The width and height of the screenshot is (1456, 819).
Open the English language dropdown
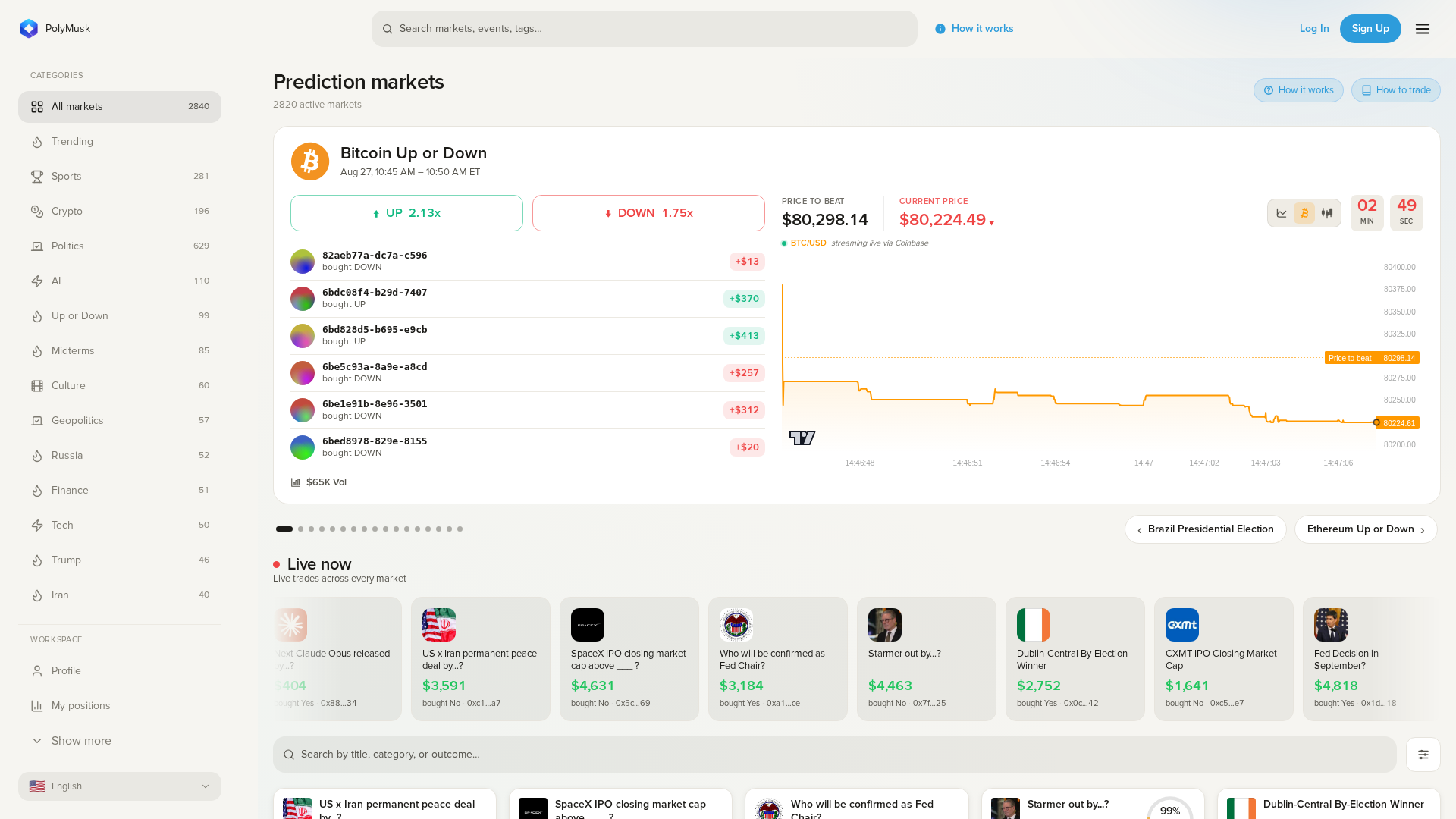120,786
